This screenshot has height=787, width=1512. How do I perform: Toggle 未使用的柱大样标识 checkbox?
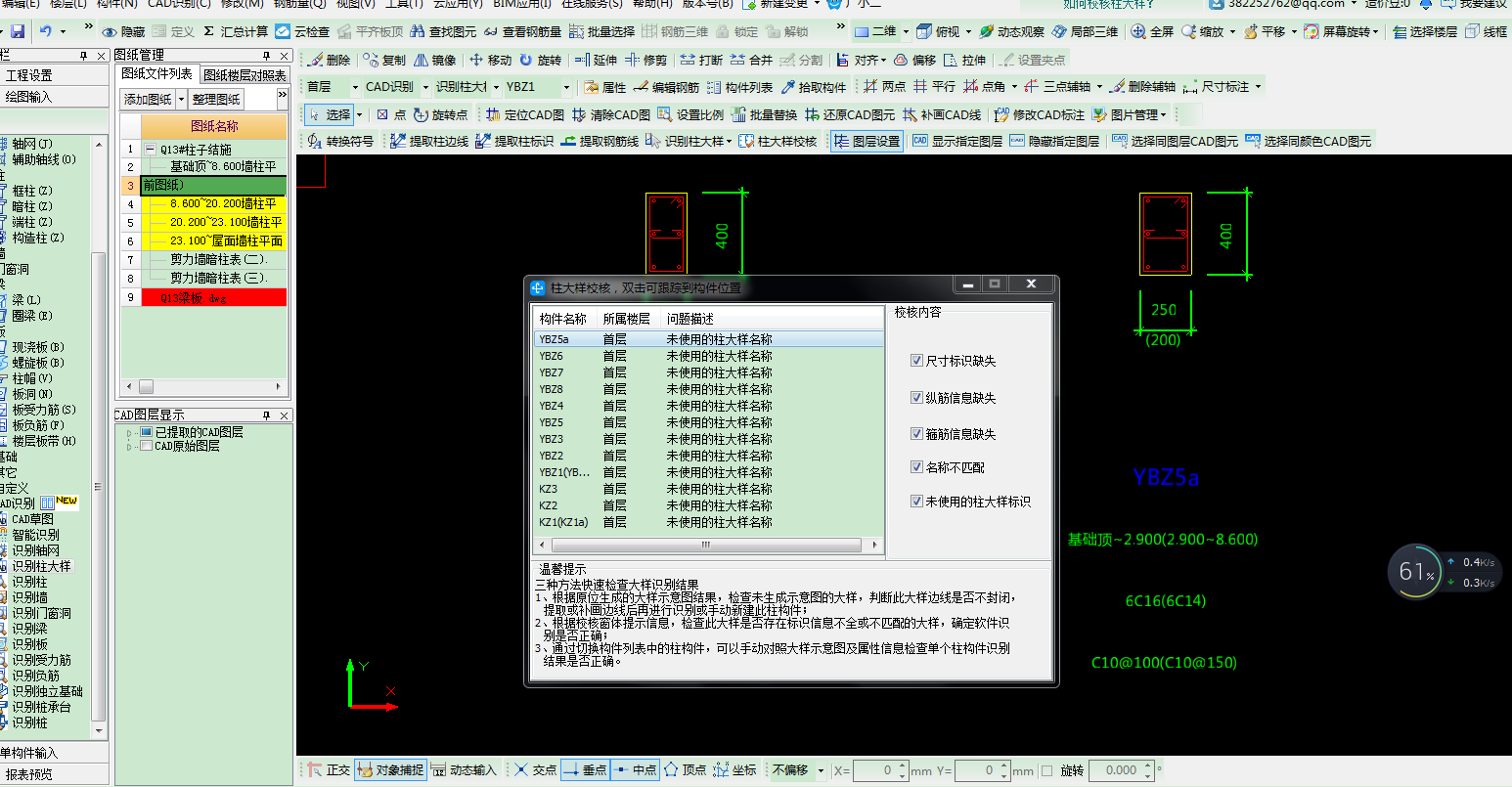coord(916,502)
